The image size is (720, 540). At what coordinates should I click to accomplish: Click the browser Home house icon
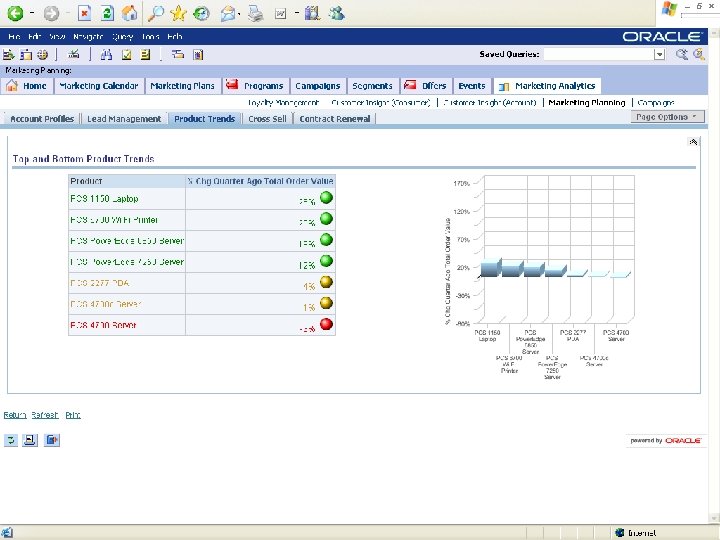(129, 13)
